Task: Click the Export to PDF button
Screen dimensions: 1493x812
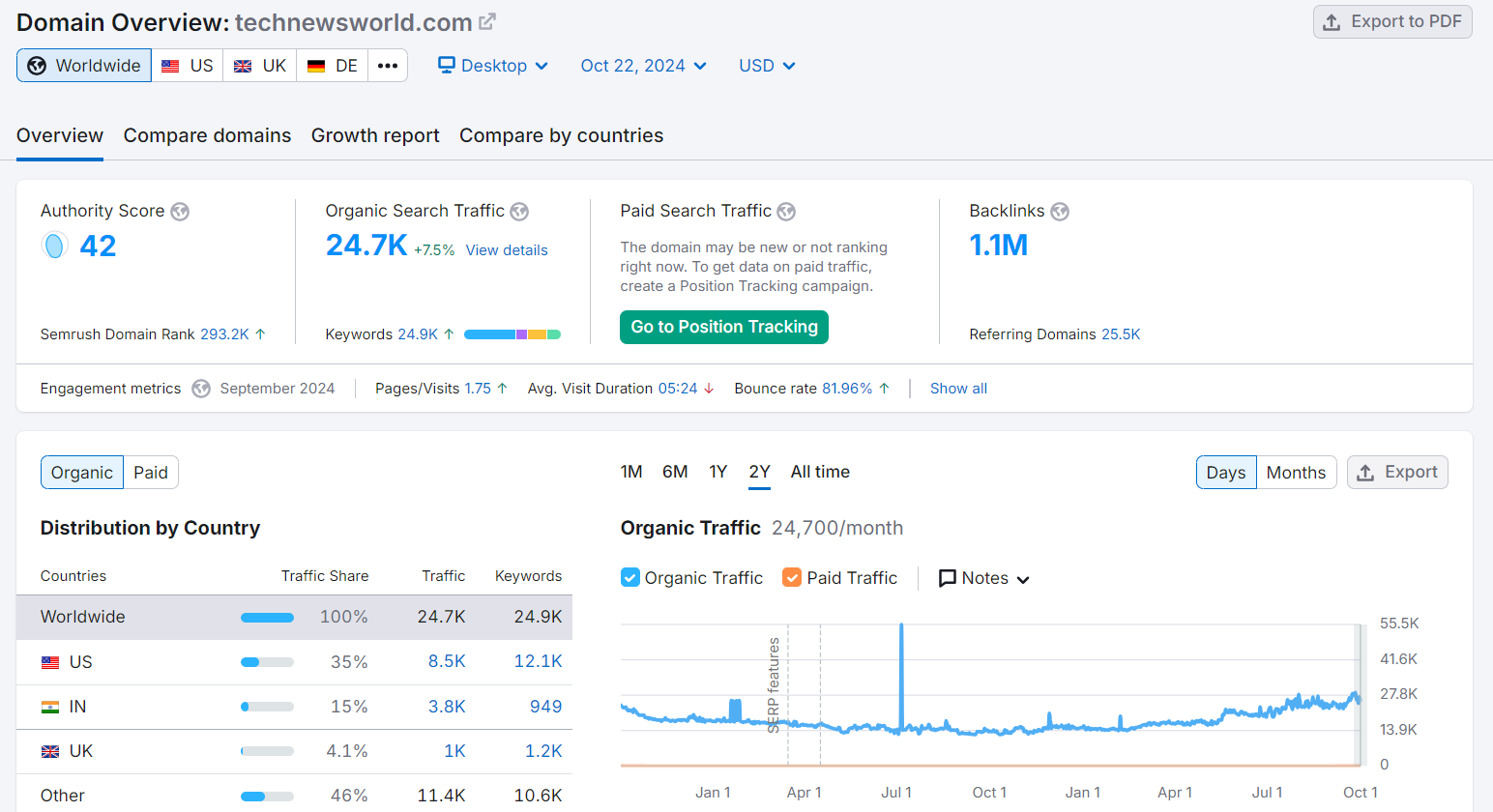Action: (x=1392, y=21)
